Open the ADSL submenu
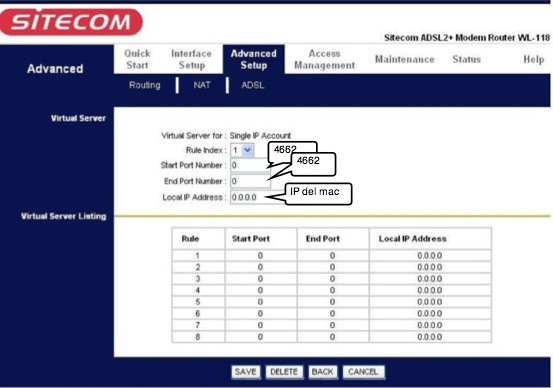Screen dimensions: 553x388 pyautogui.click(x=253, y=85)
